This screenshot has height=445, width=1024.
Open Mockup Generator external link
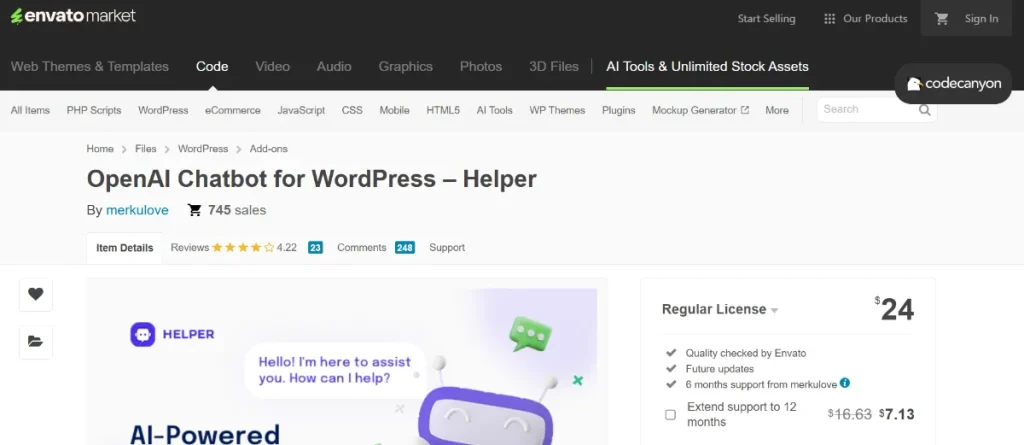pos(700,110)
